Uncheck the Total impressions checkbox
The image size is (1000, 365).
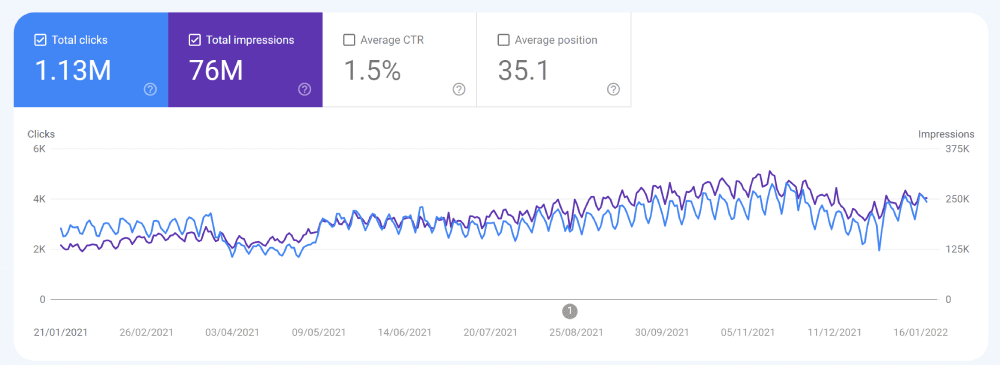point(195,40)
